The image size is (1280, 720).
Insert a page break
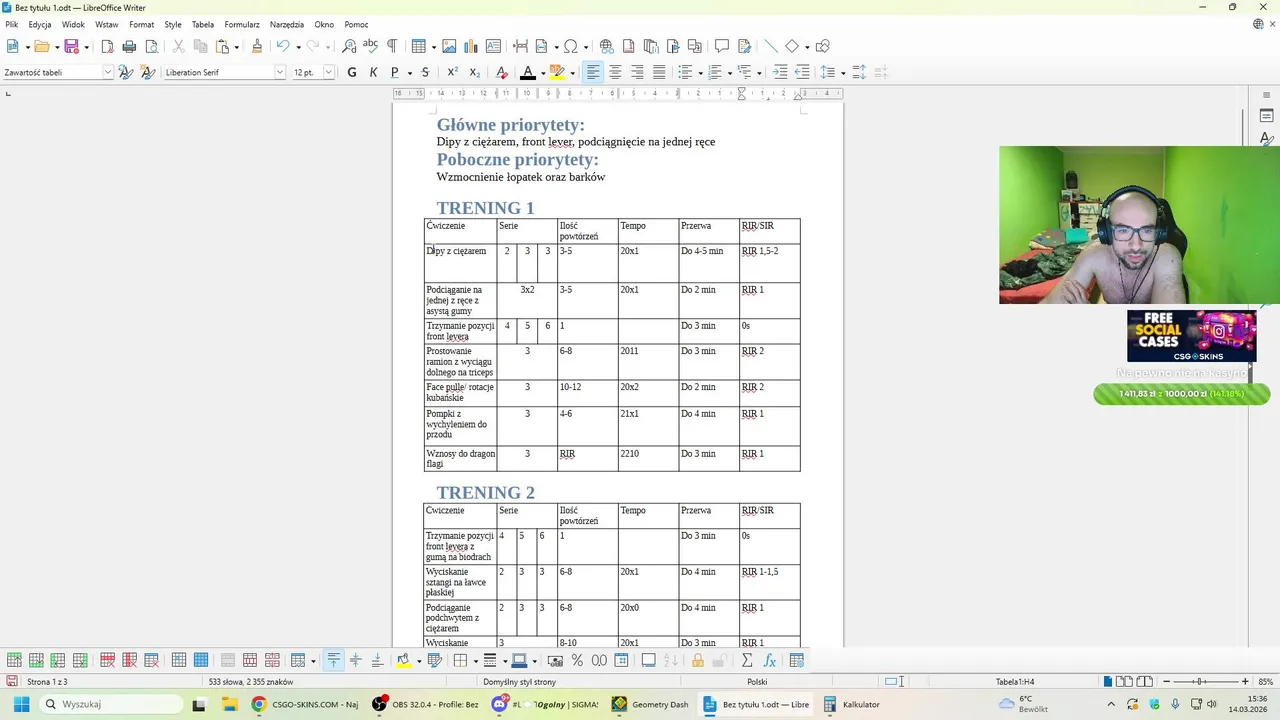click(x=520, y=46)
